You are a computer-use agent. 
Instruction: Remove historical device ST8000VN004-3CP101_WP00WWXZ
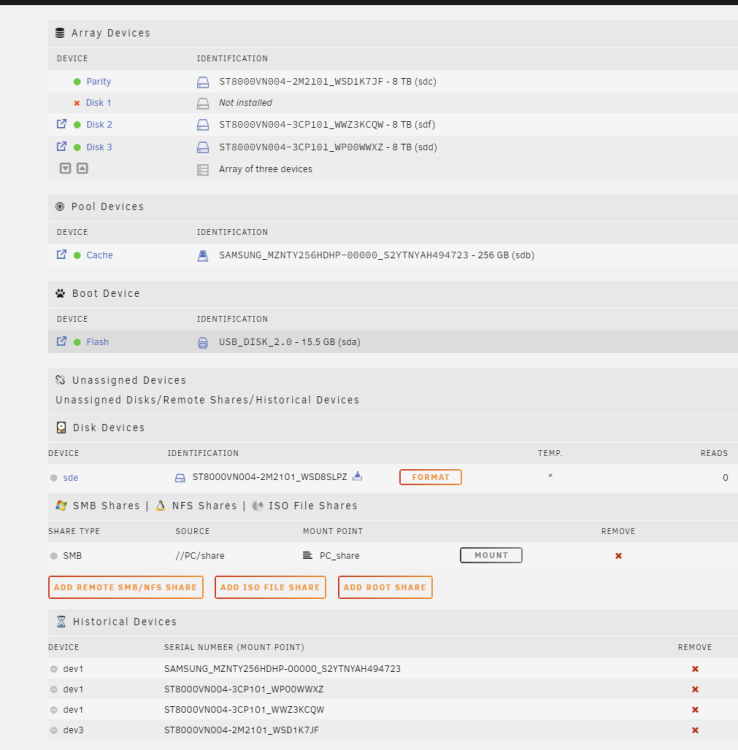point(695,689)
